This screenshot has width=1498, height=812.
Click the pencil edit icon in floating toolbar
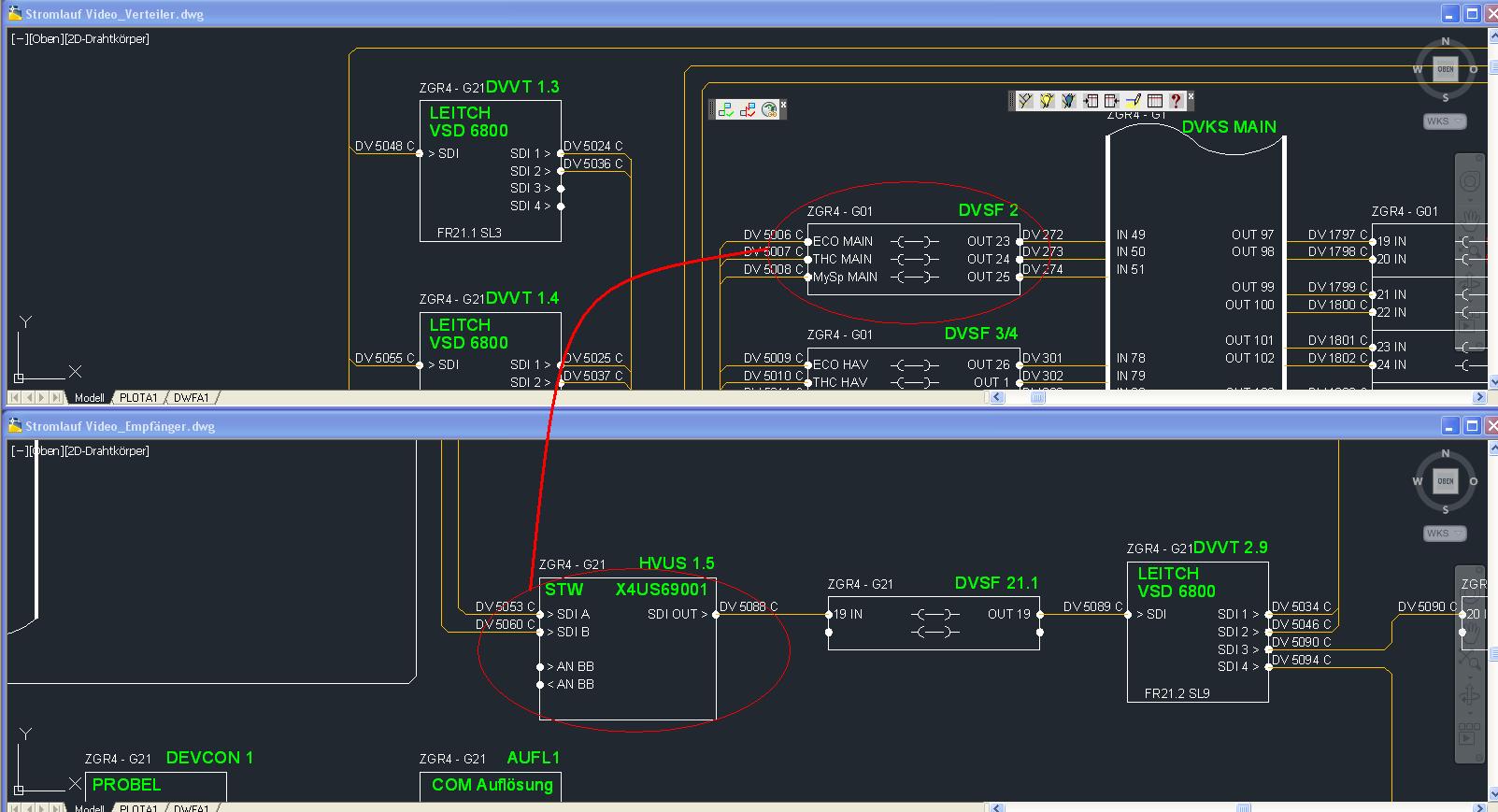pos(1133,101)
